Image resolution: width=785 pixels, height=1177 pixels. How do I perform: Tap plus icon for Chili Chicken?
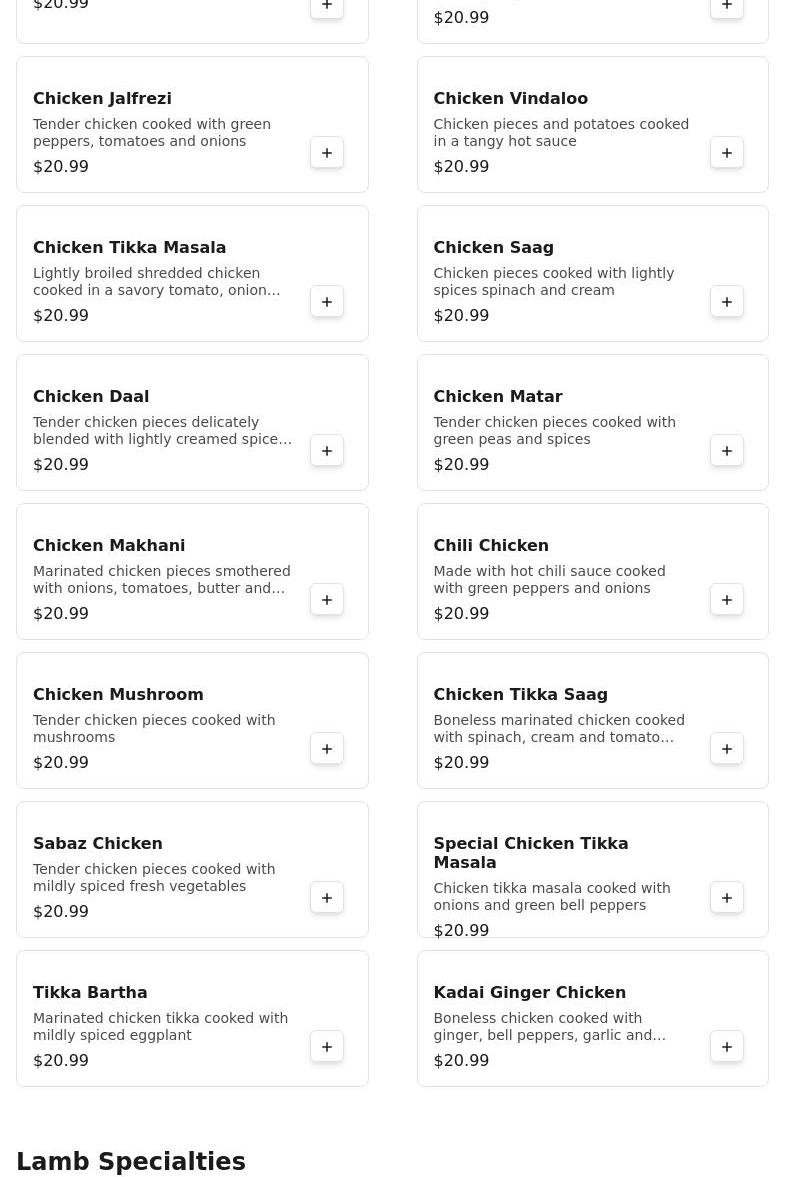(x=727, y=600)
